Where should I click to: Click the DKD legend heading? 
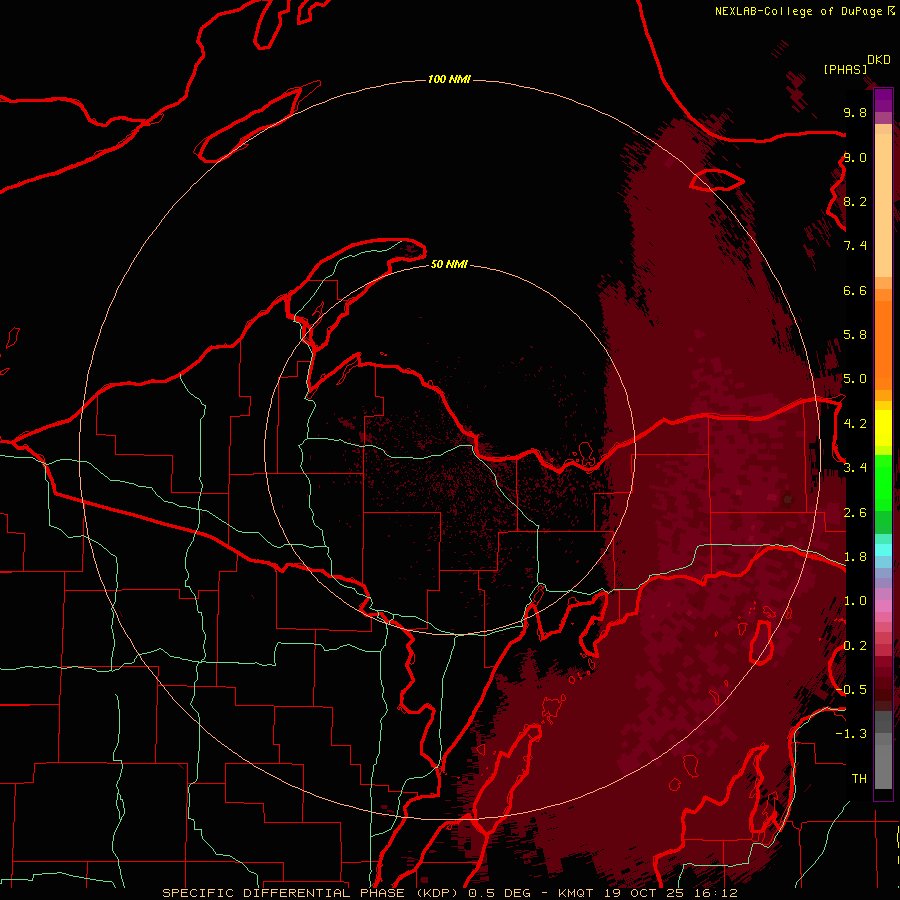click(x=879, y=60)
